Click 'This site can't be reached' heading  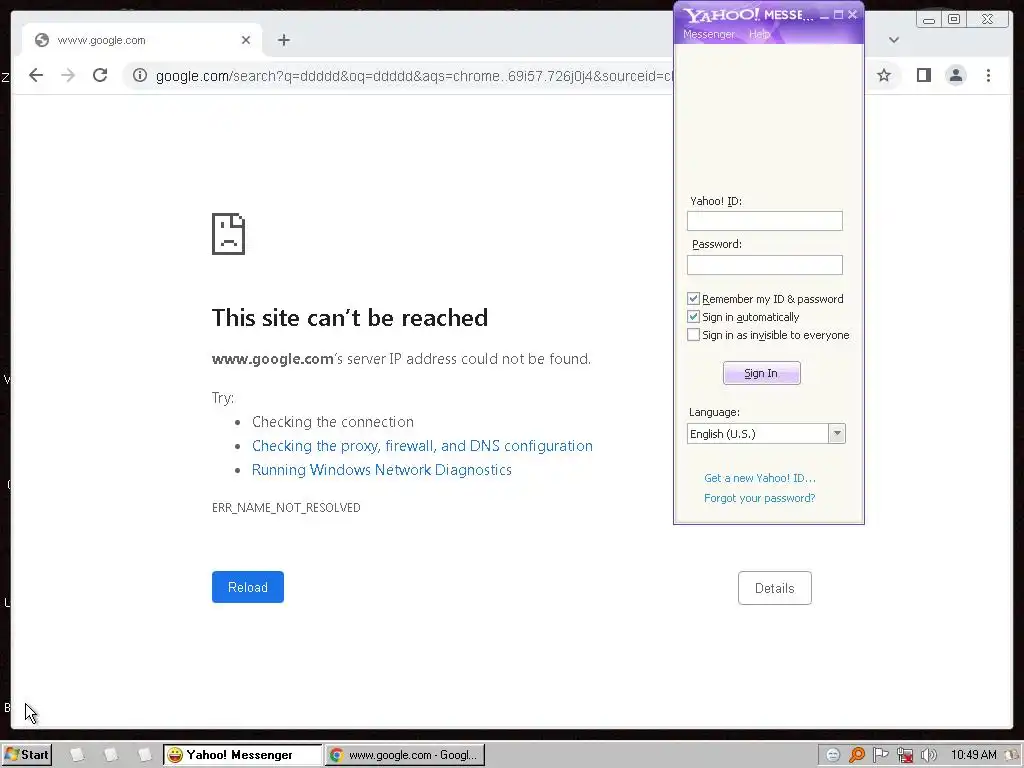349,318
